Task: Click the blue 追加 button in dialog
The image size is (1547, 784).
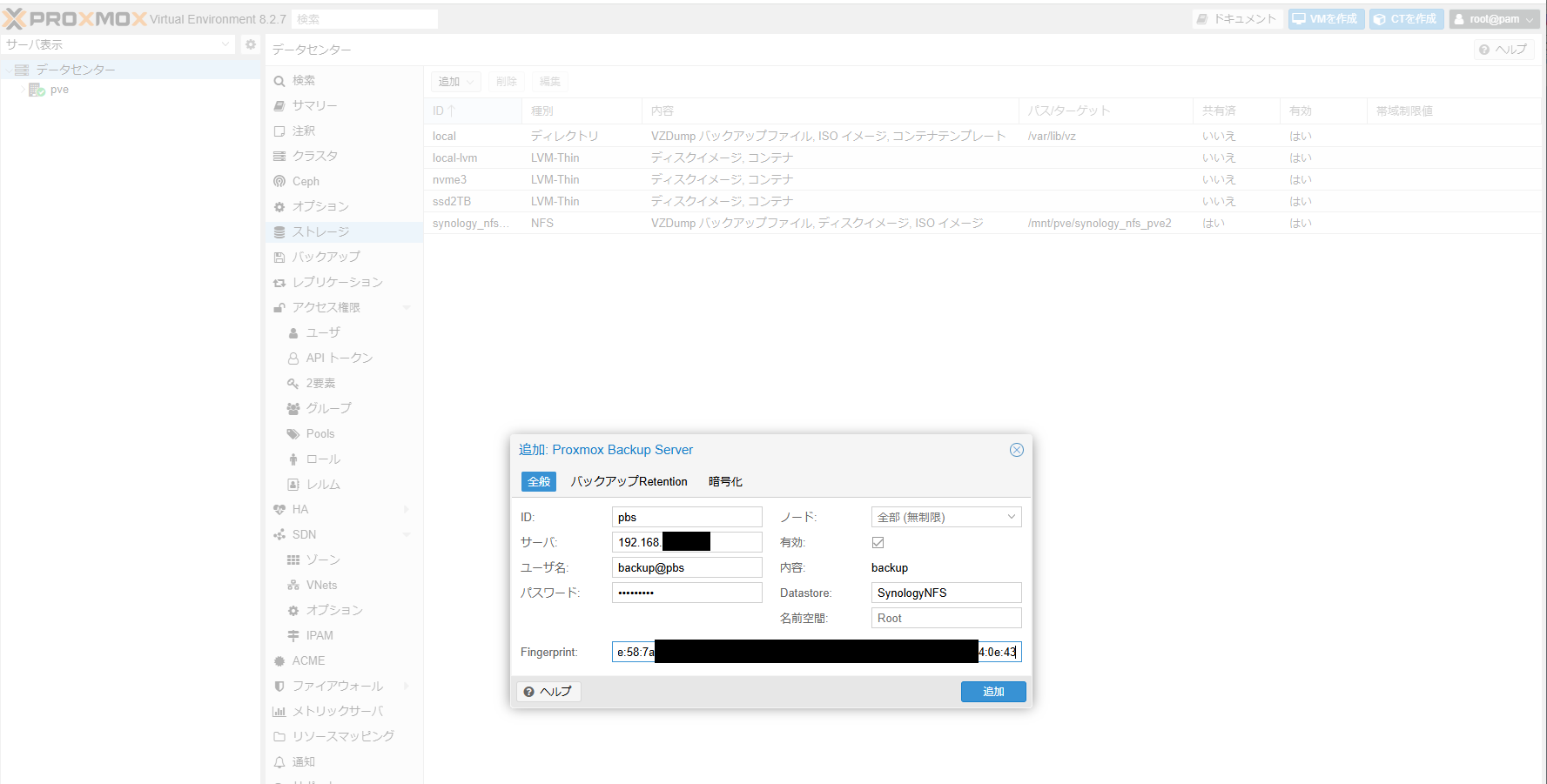Action: click(x=992, y=691)
